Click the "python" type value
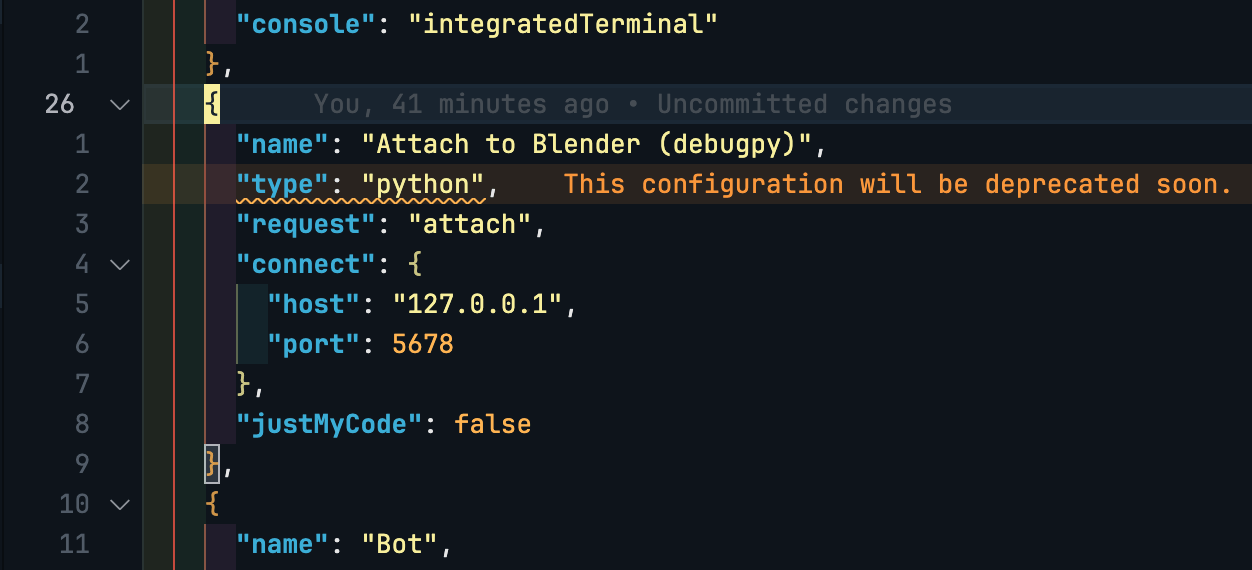Viewport: 1252px width, 570px height. [423, 184]
